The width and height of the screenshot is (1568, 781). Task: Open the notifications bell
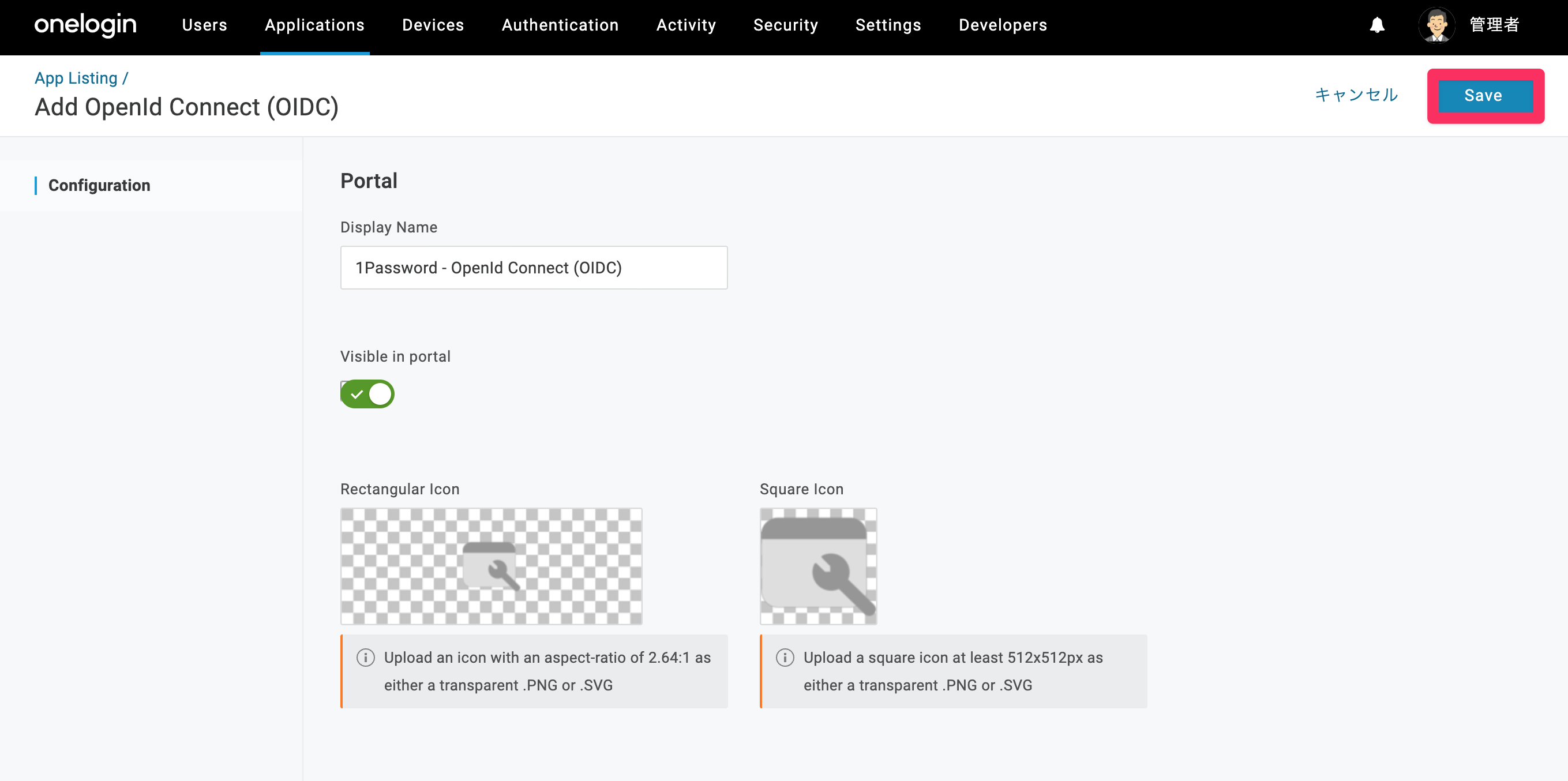pos(1377,25)
